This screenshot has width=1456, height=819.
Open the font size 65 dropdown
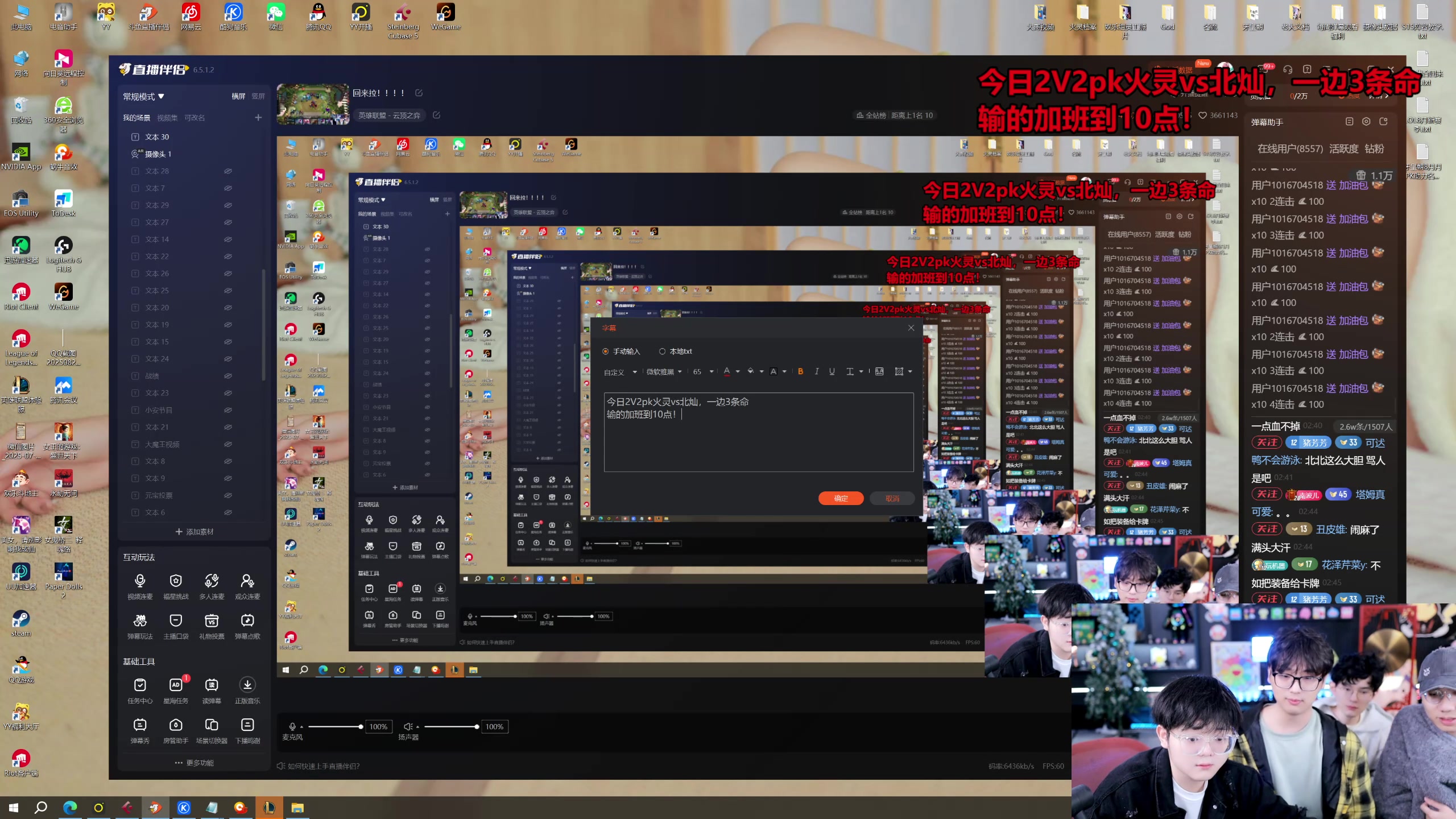click(703, 372)
